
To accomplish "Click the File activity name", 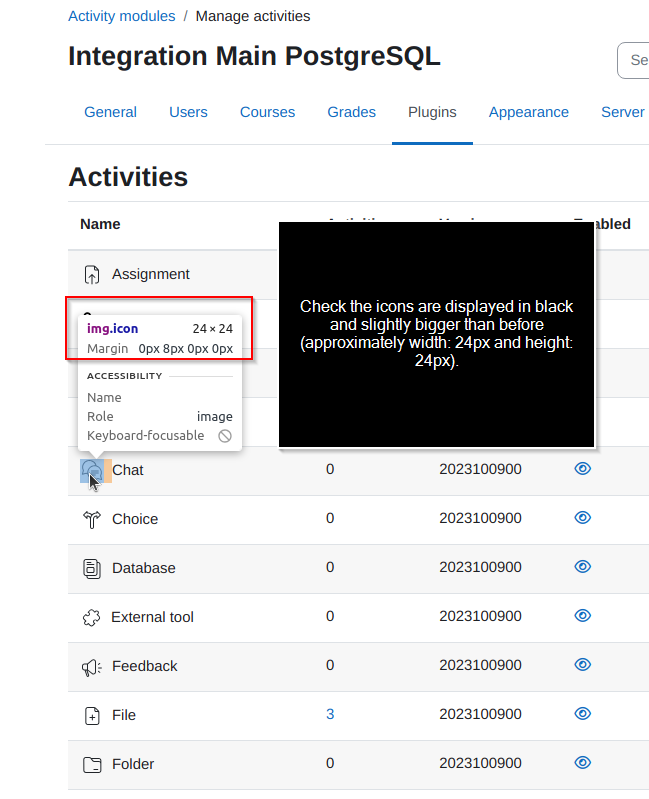I will click(124, 715).
